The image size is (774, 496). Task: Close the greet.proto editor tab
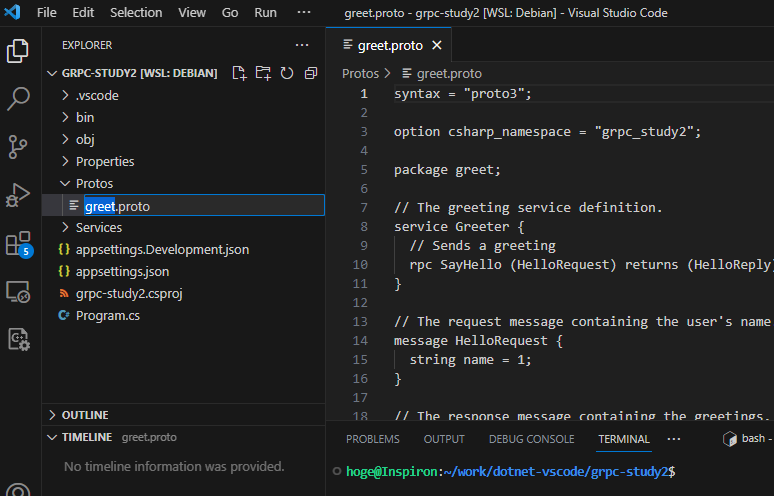[437, 45]
